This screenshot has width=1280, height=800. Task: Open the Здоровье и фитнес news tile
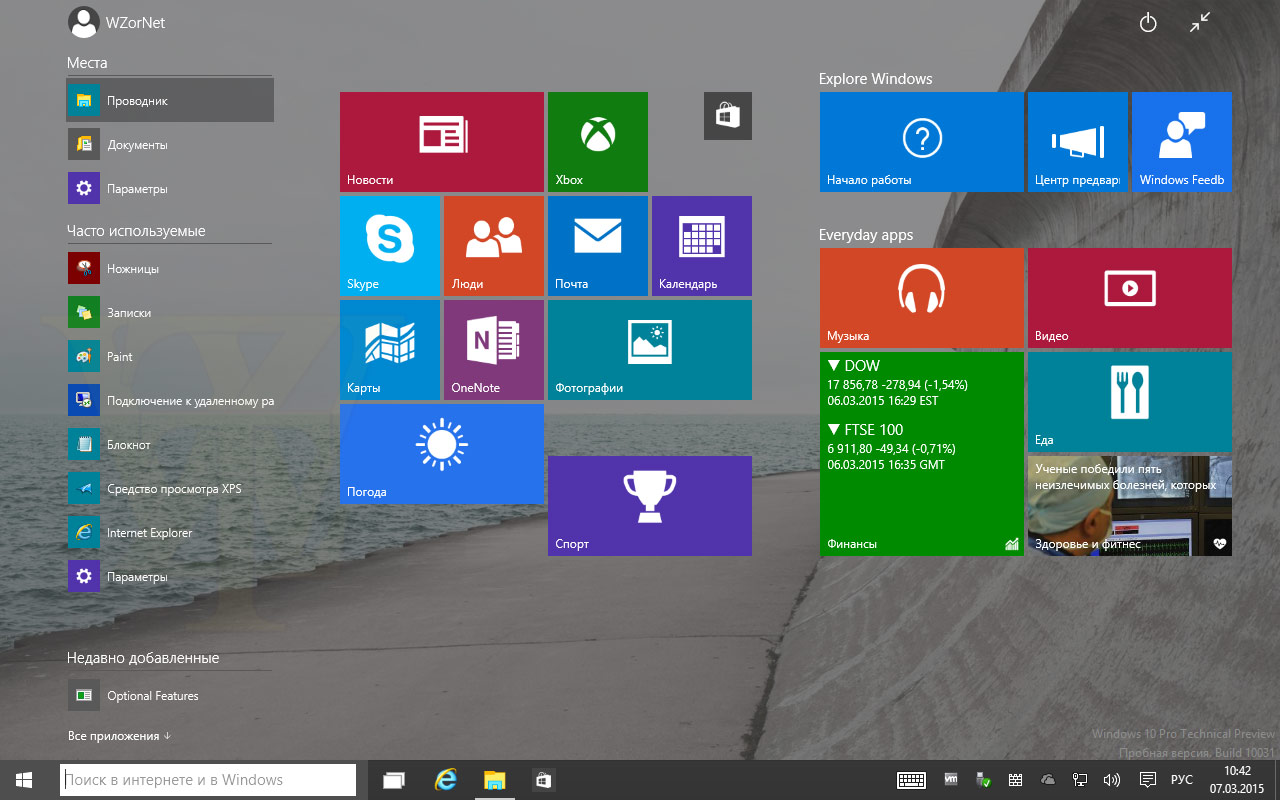click(1129, 505)
